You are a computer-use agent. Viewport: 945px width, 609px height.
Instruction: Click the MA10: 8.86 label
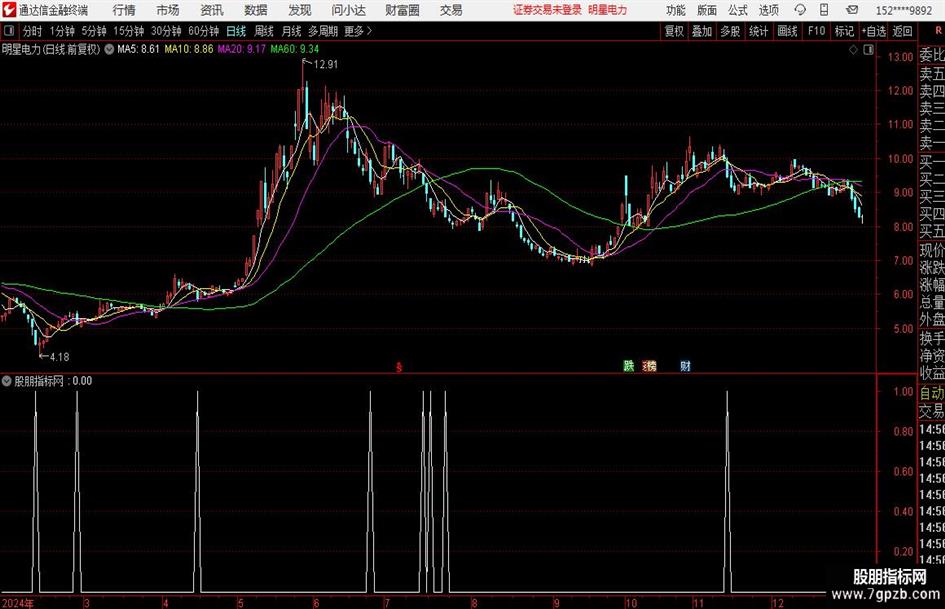[189, 49]
